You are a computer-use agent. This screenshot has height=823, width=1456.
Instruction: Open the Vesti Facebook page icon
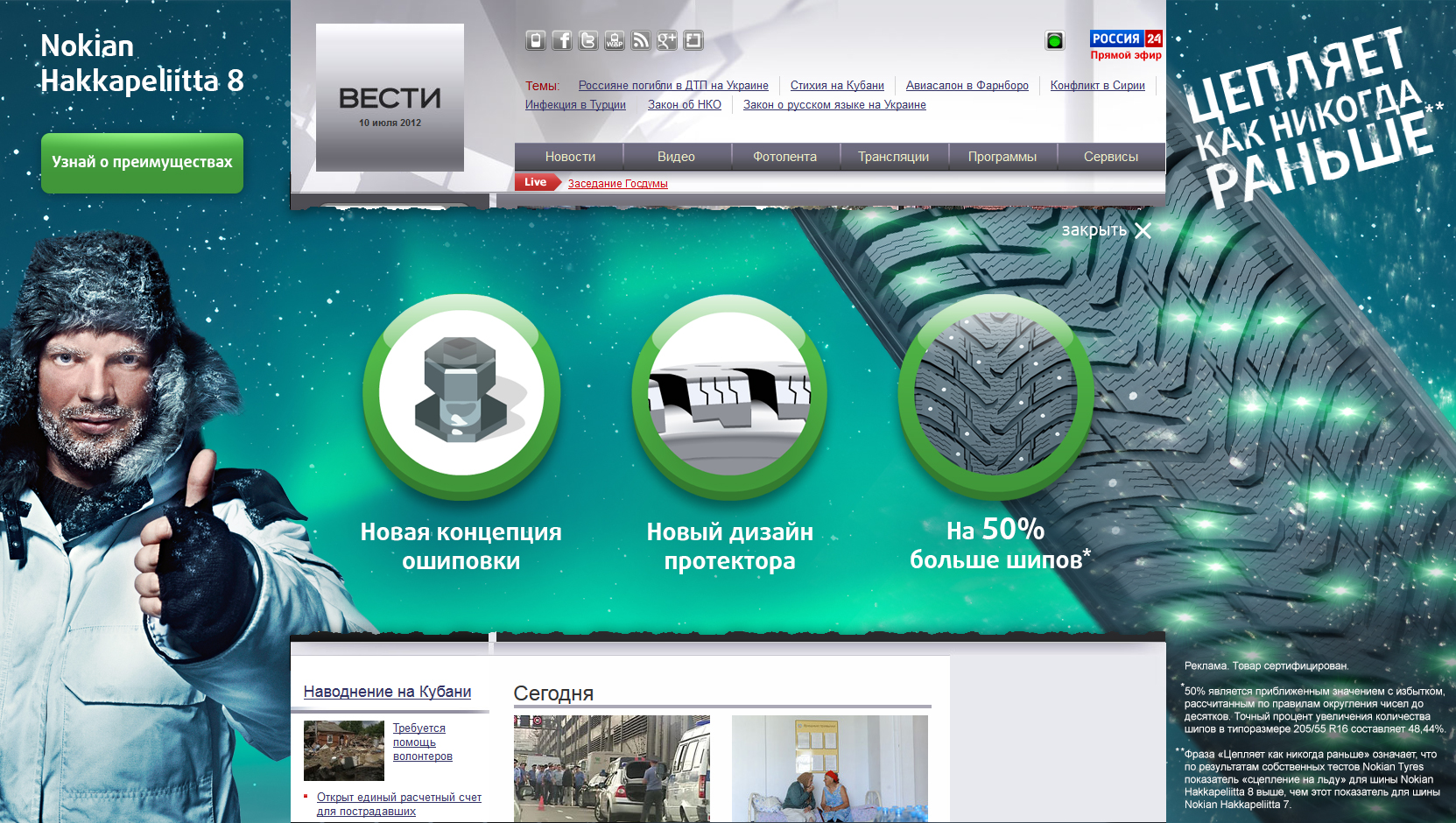[562, 40]
